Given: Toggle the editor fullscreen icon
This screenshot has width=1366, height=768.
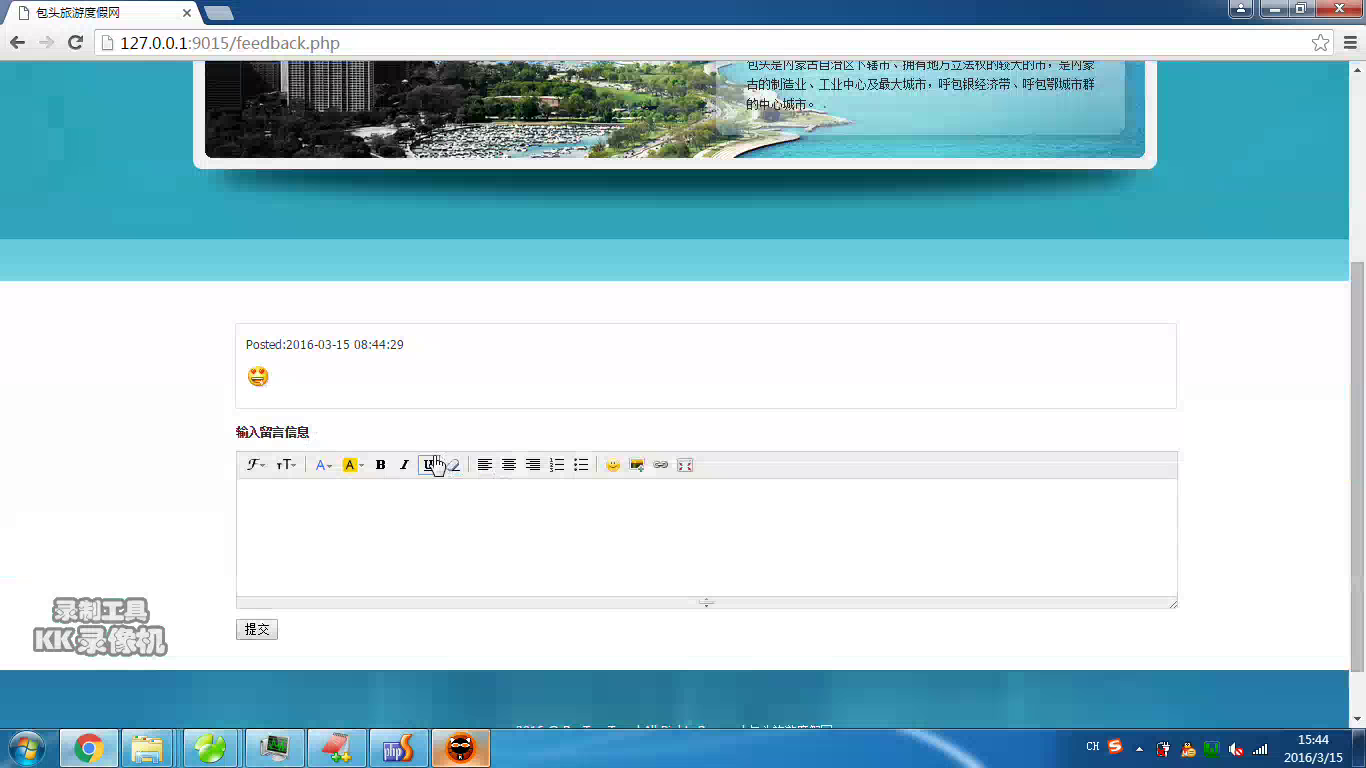Looking at the screenshot, I should click(x=685, y=465).
